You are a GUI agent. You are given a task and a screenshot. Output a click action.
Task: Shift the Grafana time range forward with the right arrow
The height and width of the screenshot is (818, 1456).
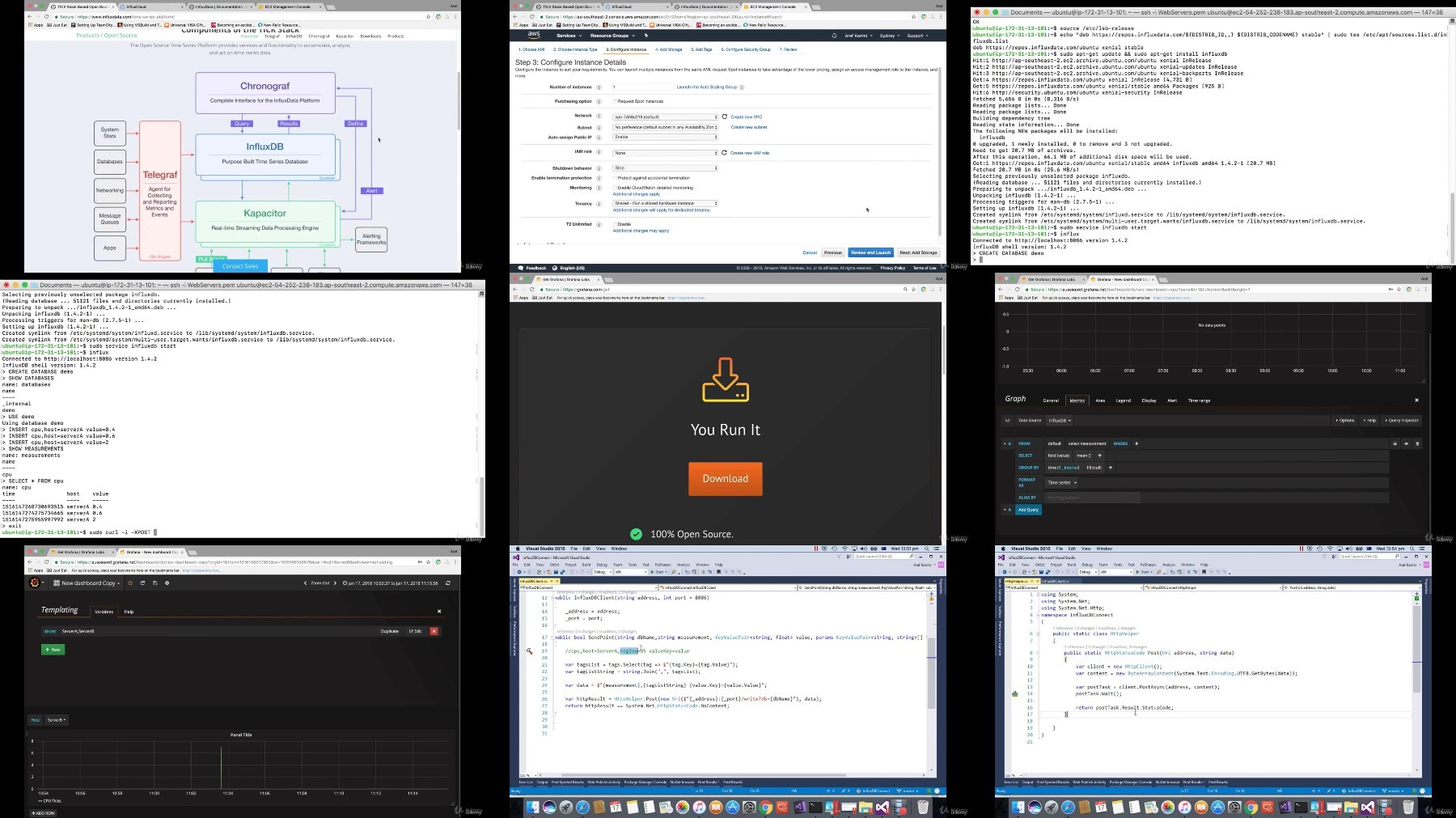tap(336, 583)
